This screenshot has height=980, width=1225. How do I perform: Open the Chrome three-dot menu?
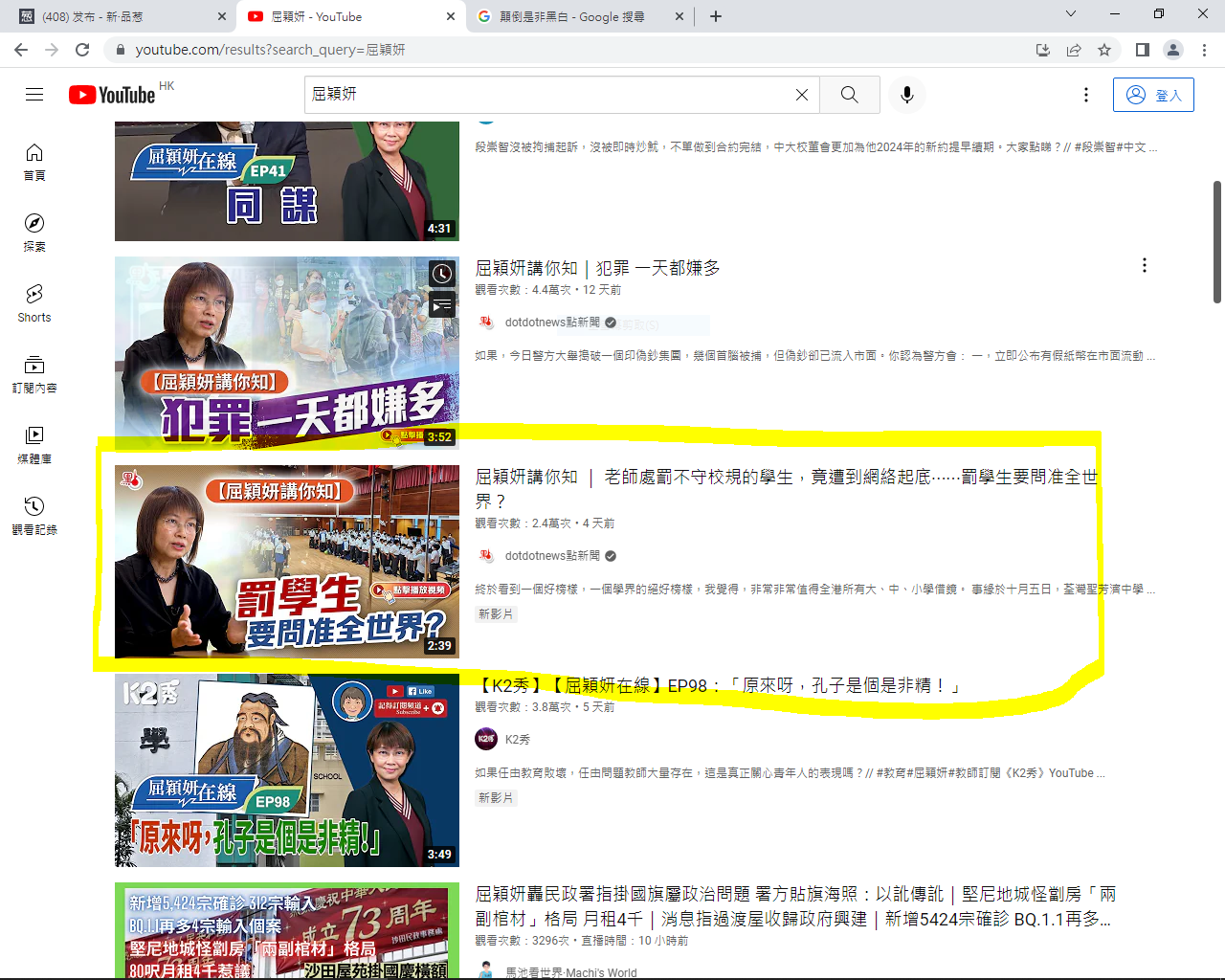(1204, 50)
